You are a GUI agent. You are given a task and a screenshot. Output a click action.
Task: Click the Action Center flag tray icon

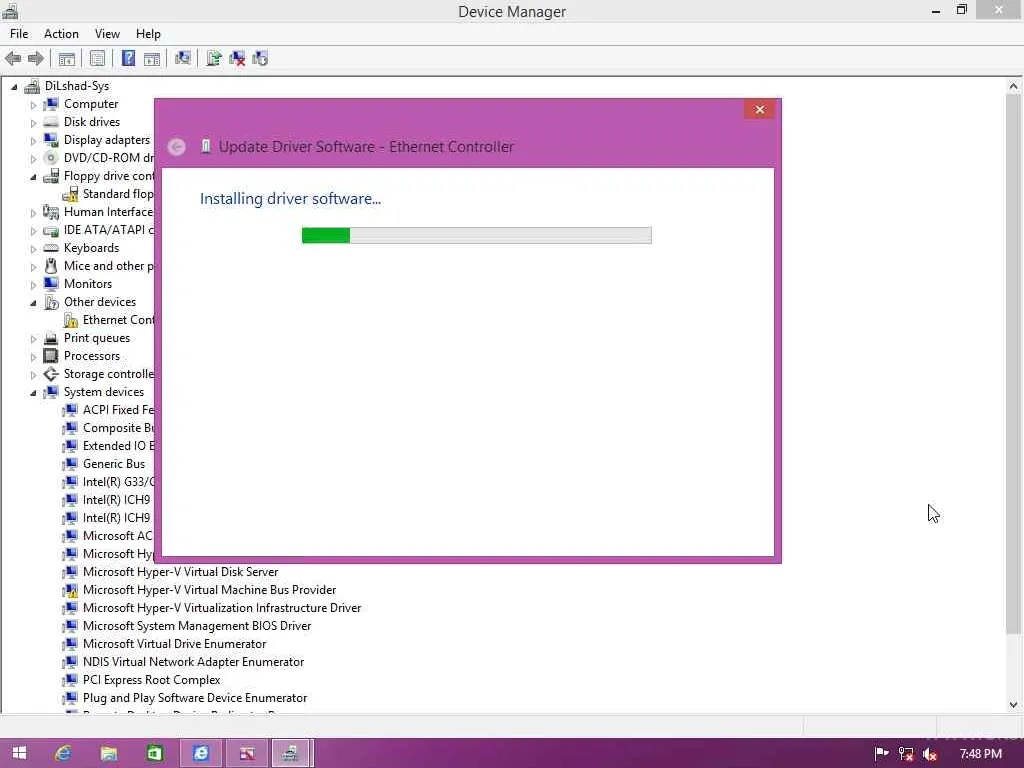click(882, 754)
